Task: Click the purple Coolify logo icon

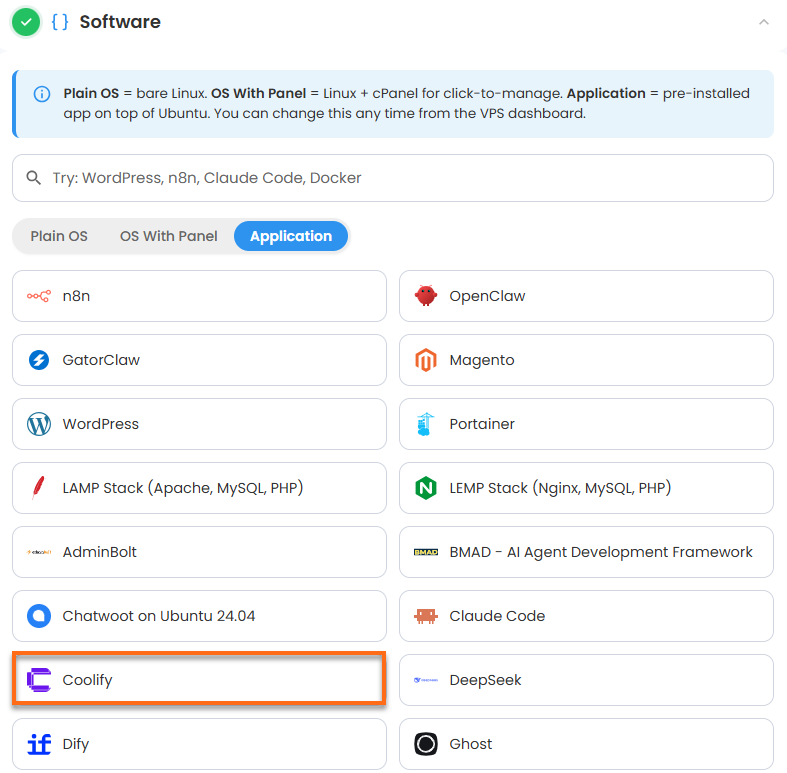Action: click(39, 680)
